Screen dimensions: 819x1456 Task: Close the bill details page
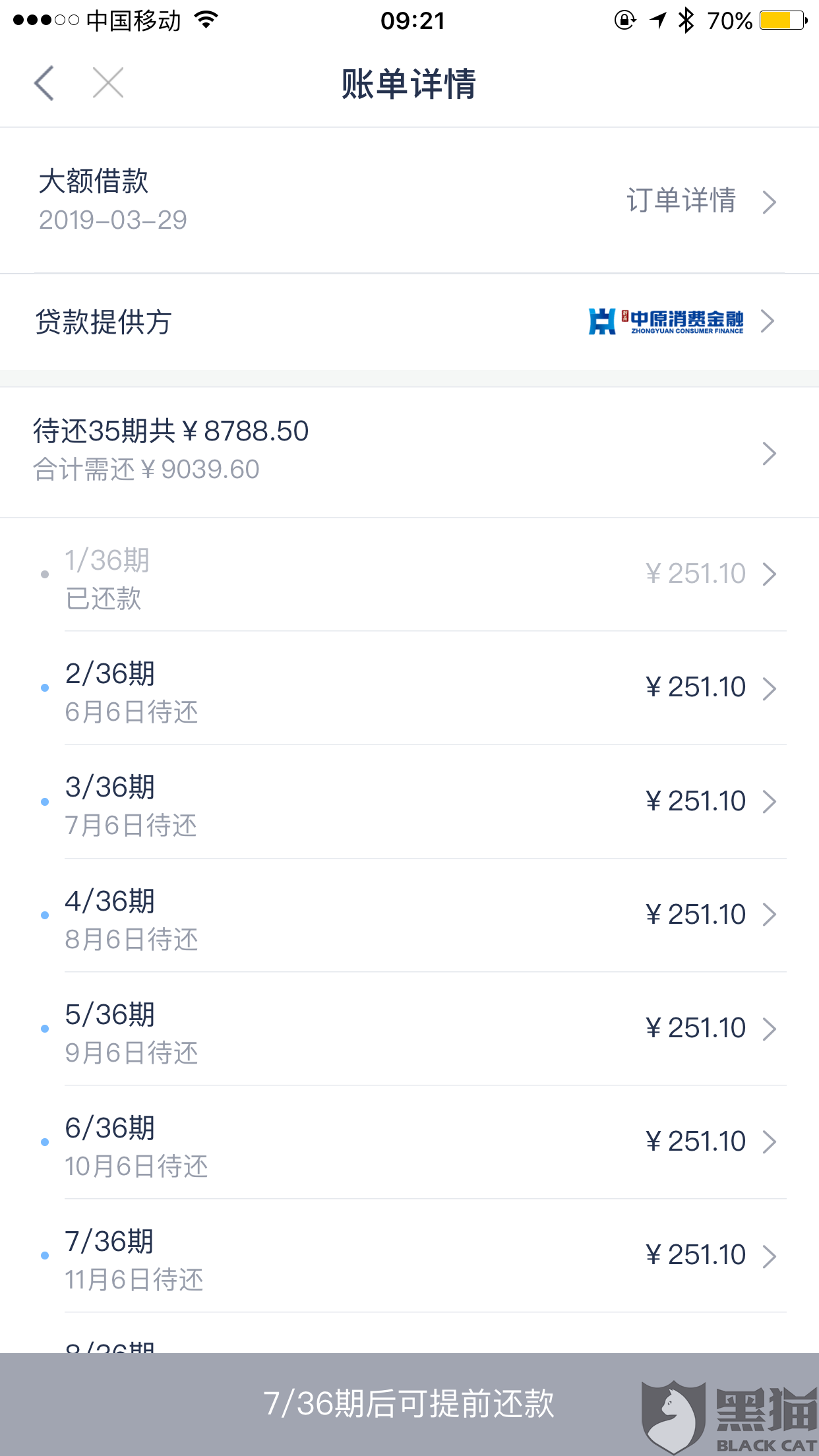coord(108,84)
